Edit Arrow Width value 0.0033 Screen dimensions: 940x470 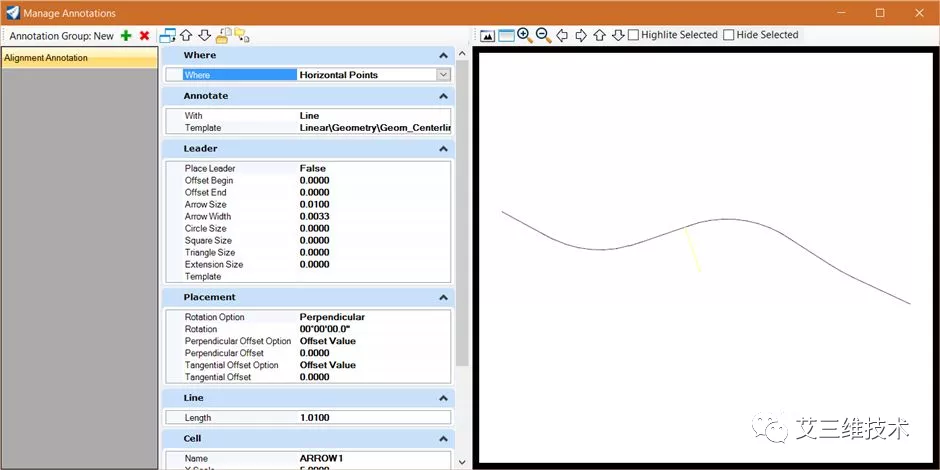(315, 216)
